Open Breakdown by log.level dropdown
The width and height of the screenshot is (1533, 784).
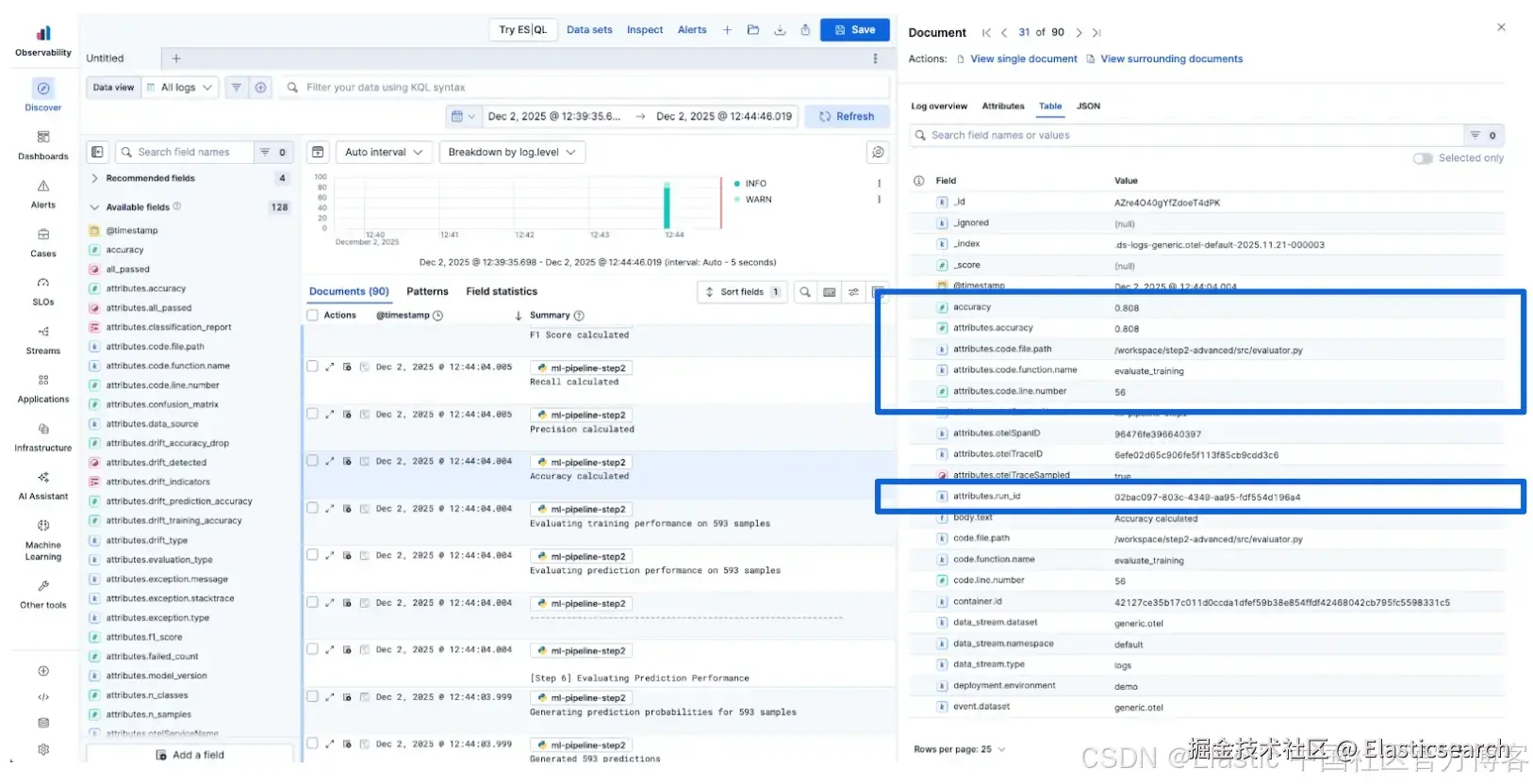(511, 153)
